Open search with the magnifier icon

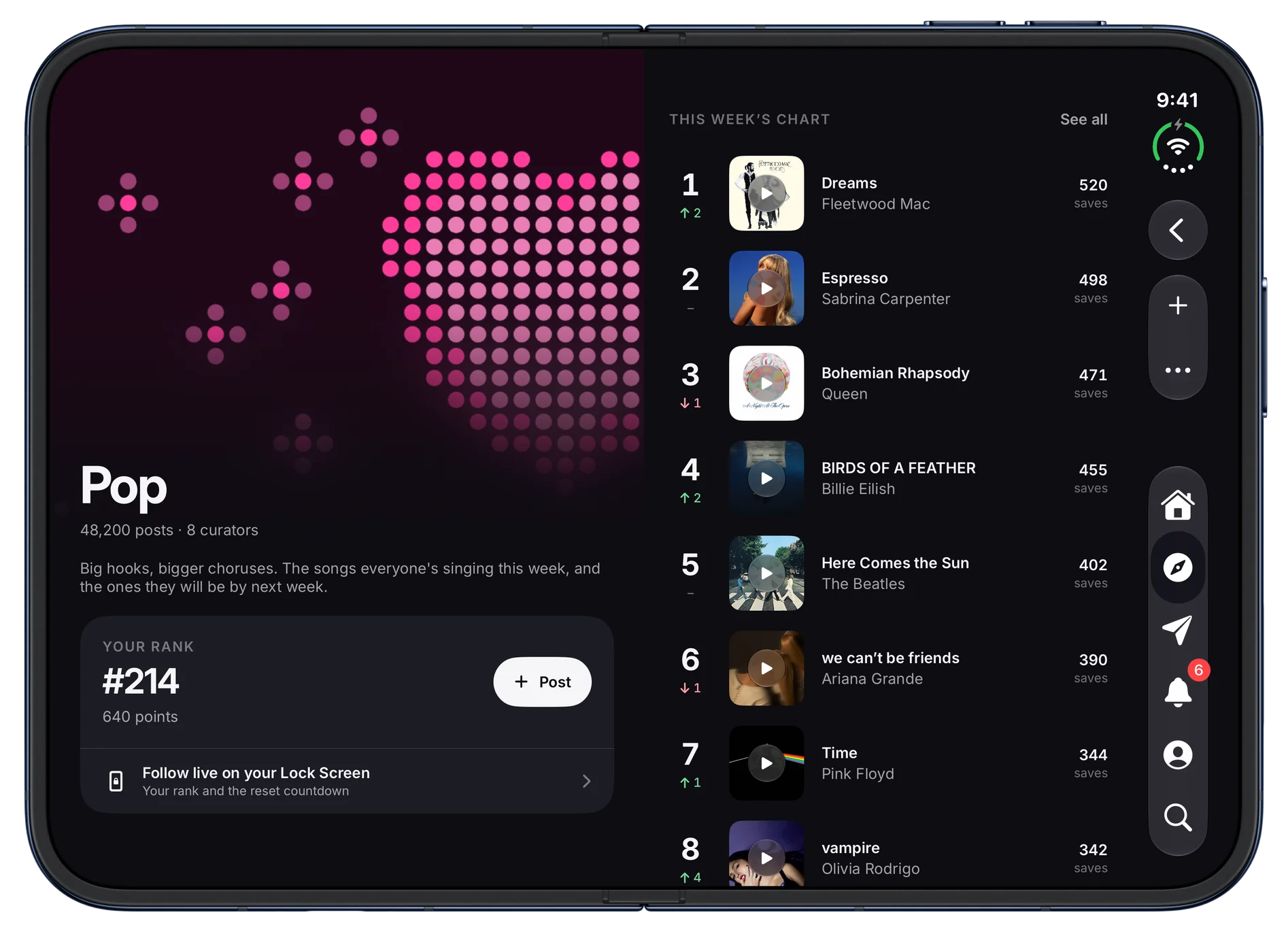(1177, 817)
